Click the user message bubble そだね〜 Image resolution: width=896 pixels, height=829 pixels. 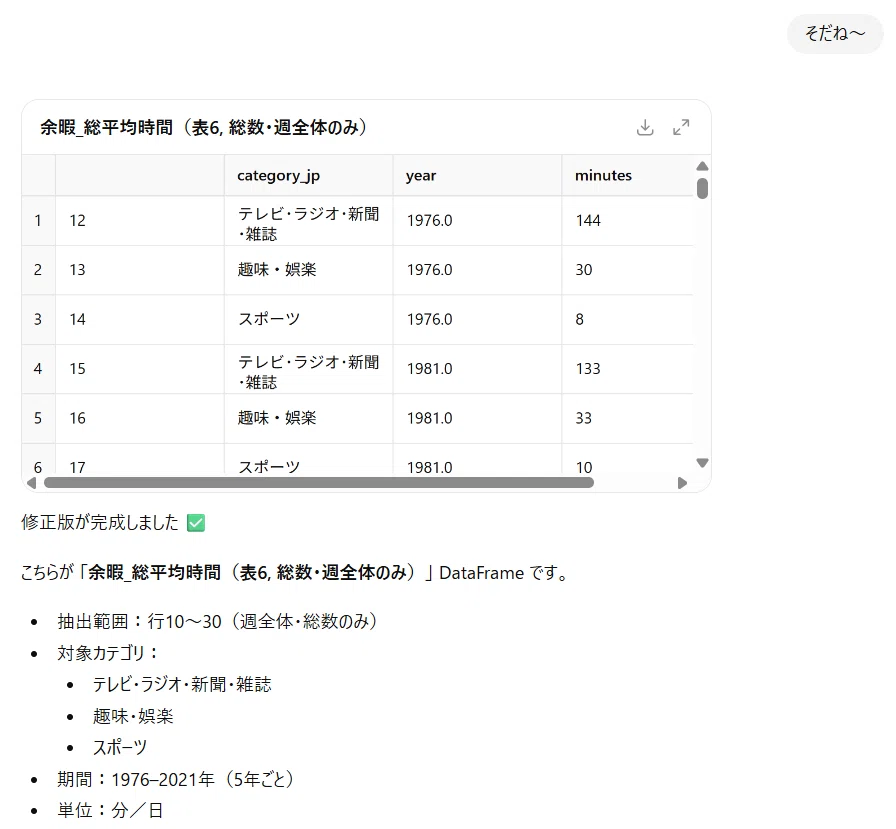tap(835, 33)
